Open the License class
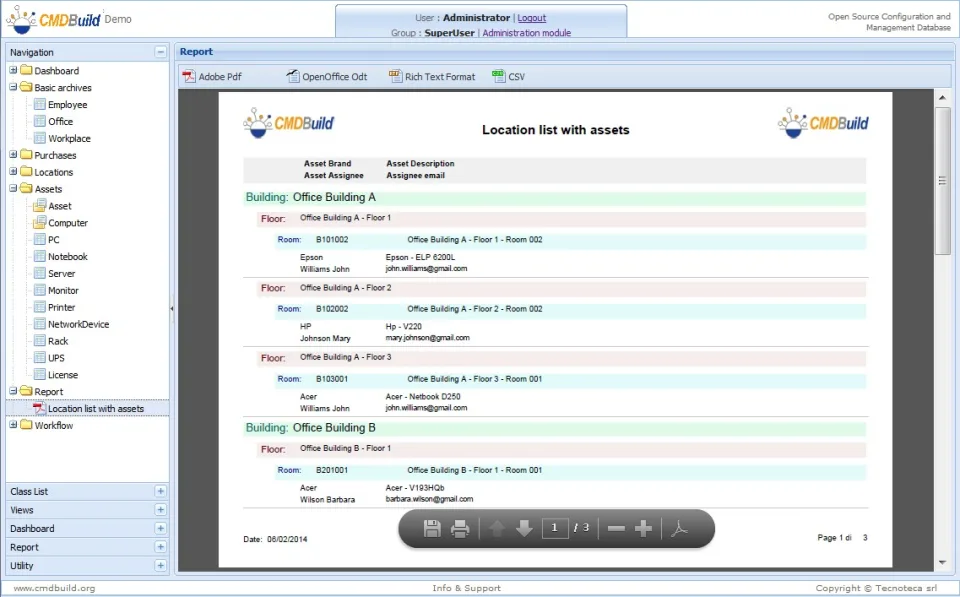The width and height of the screenshot is (960, 597). pyautogui.click(x=62, y=375)
